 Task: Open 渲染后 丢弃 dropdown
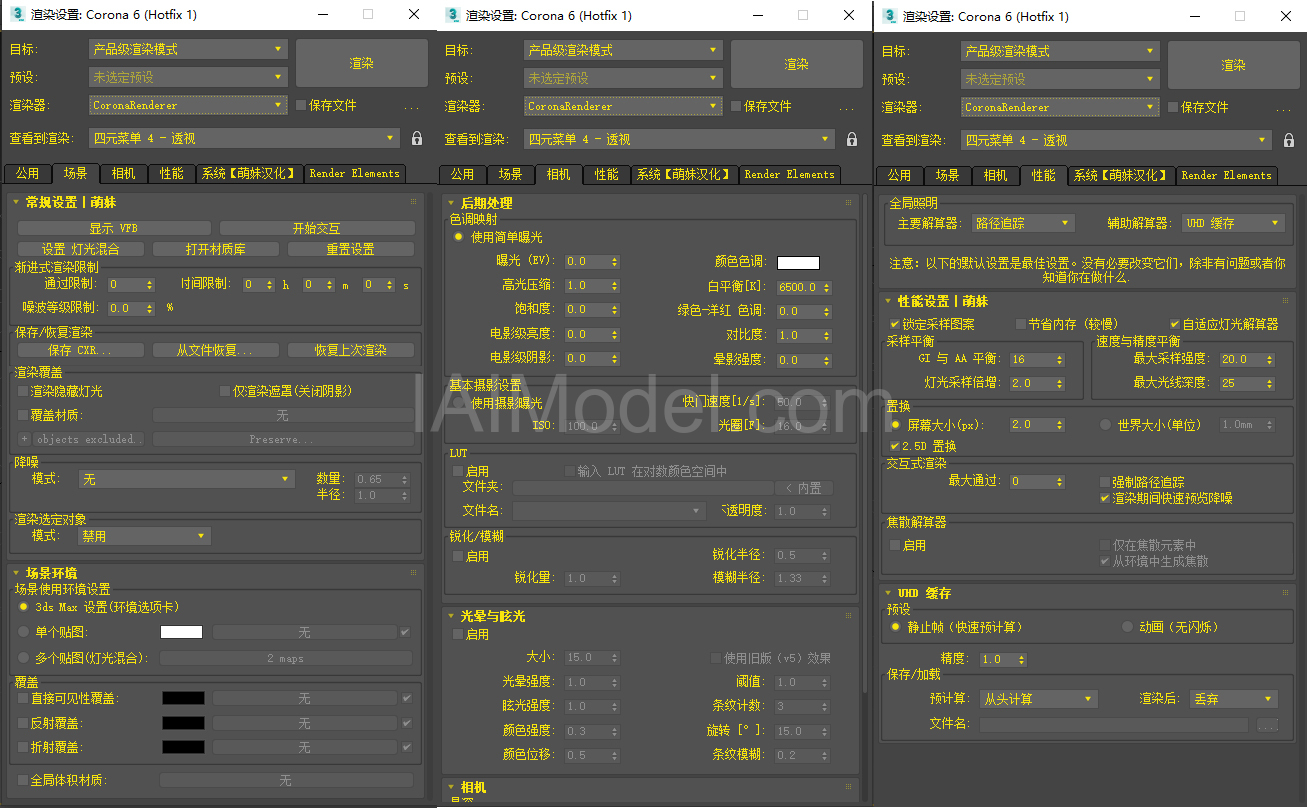[x=1234, y=699]
